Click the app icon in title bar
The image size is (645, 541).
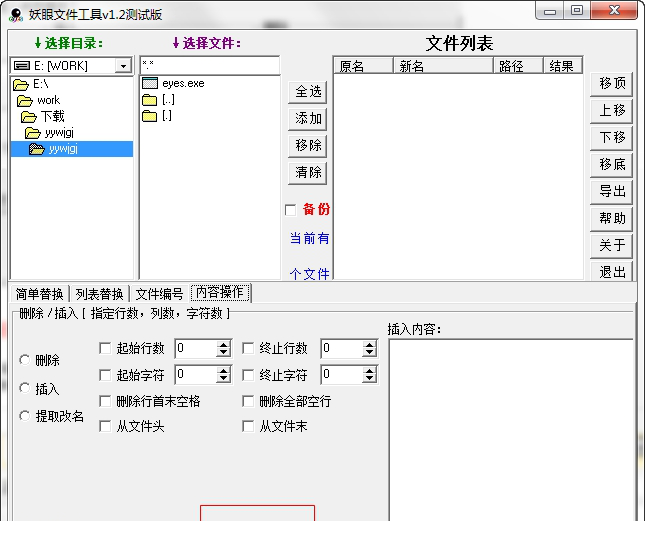(16, 15)
